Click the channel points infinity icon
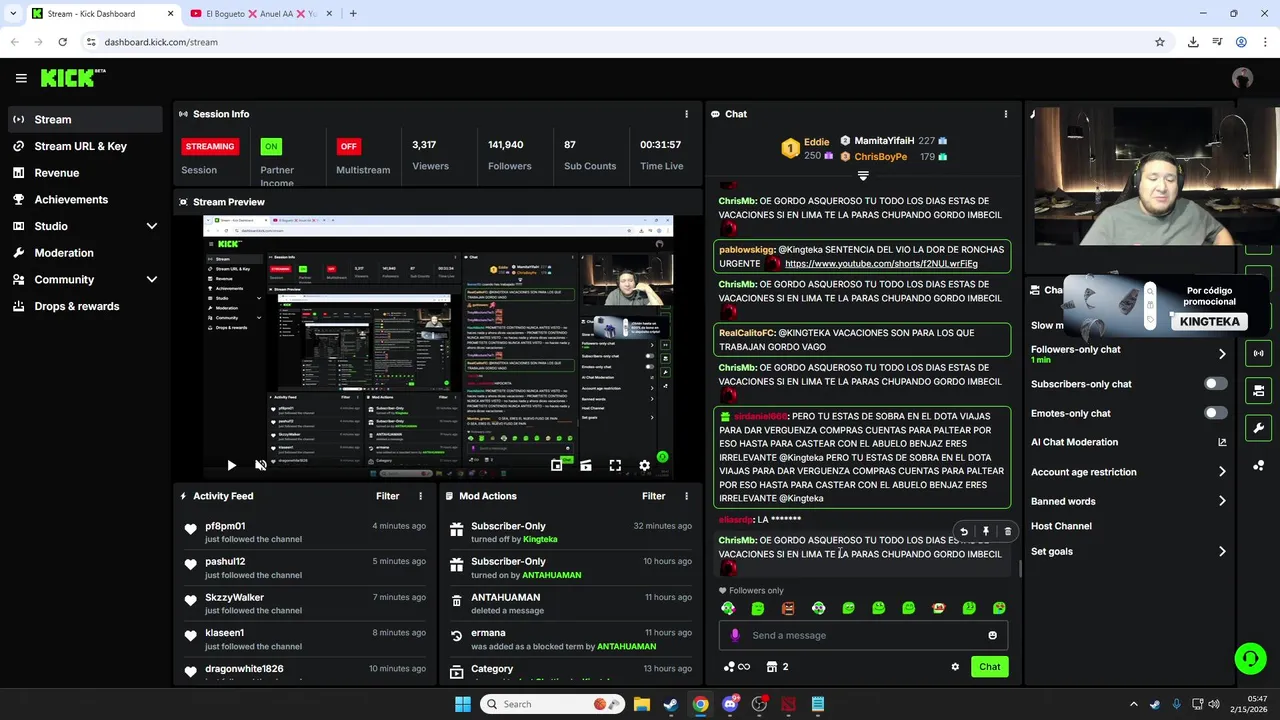 point(737,667)
